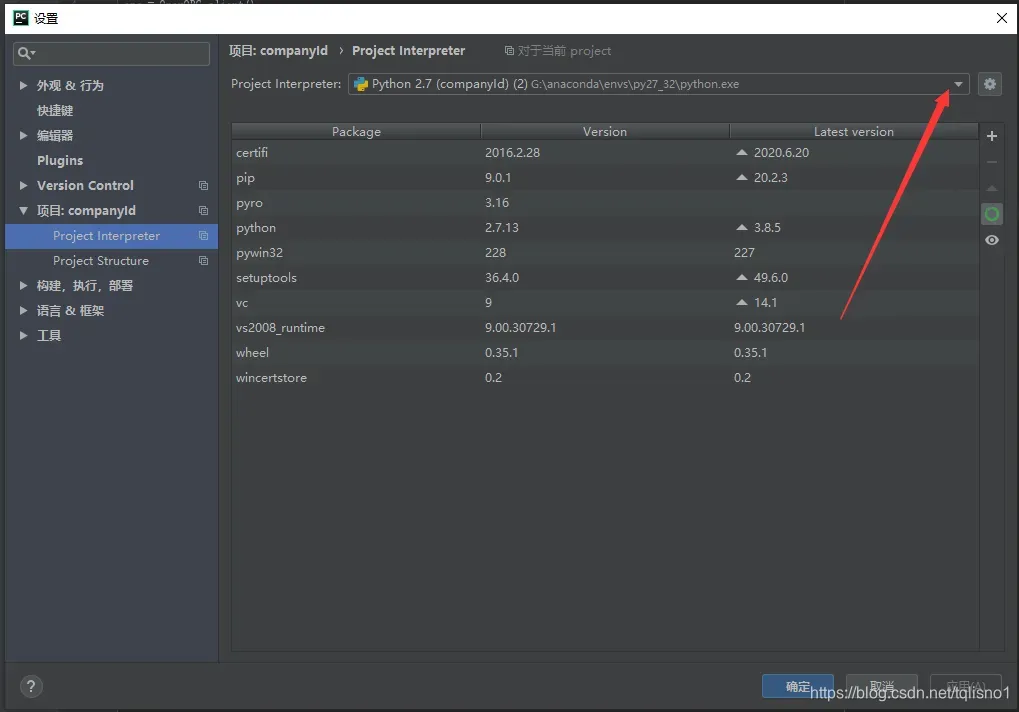
Task: Click latest version 2020.6.20 cell
Action: (x=781, y=153)
